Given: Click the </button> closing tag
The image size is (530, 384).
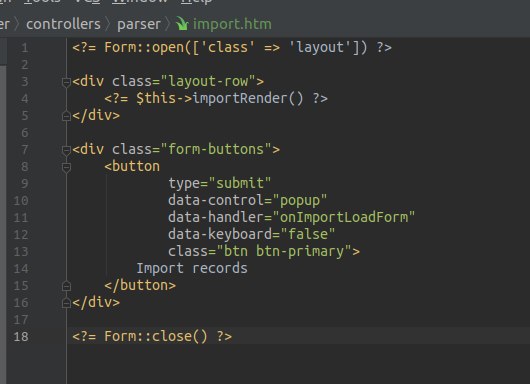Looking at the screenshot, I should click(x=140, y=286).
